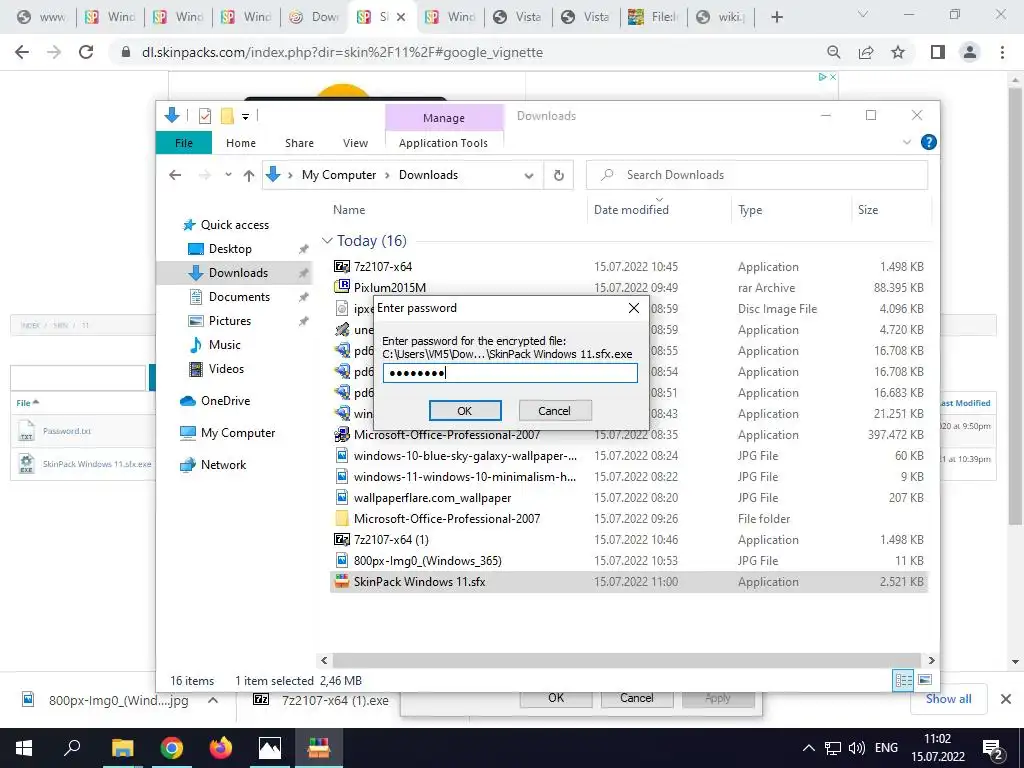Image resolution: width=1024 pixels, height=768 pixels.
Task: Click the horizontal scrollbar in Explorer
Action: point(626,660)
